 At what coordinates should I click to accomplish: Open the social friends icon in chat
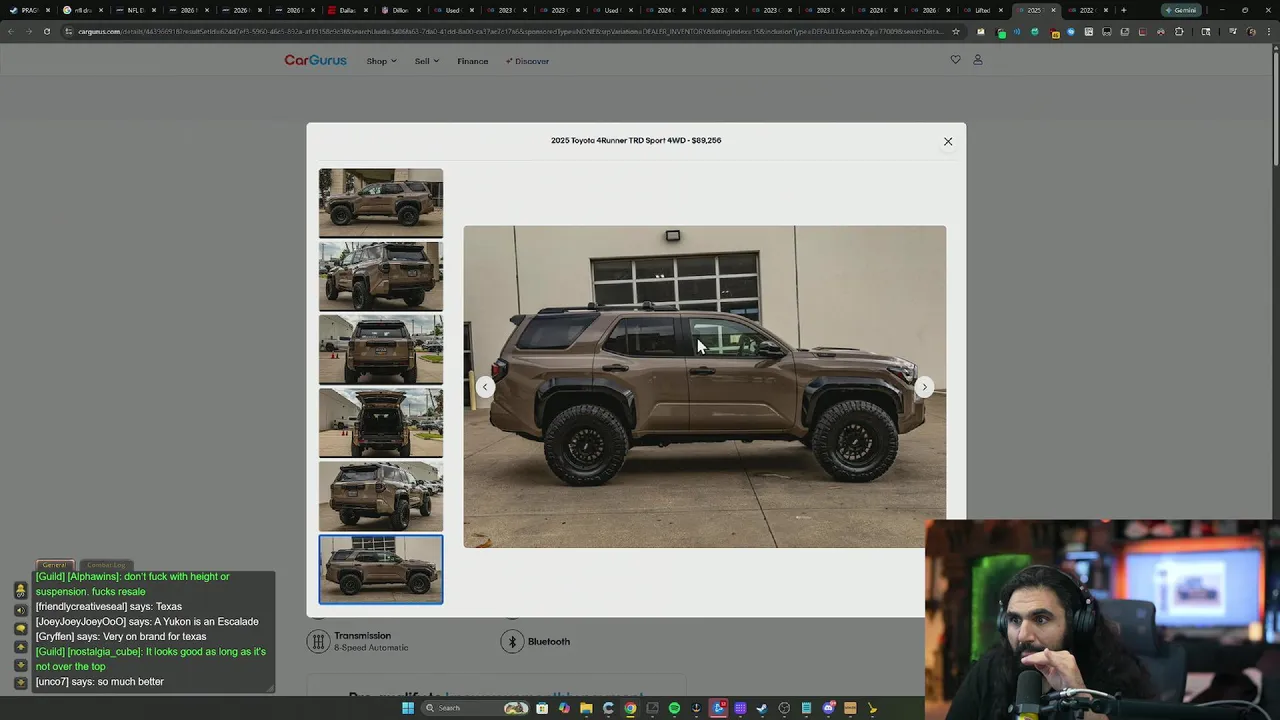pyautogui.click(x=20, y=590)
